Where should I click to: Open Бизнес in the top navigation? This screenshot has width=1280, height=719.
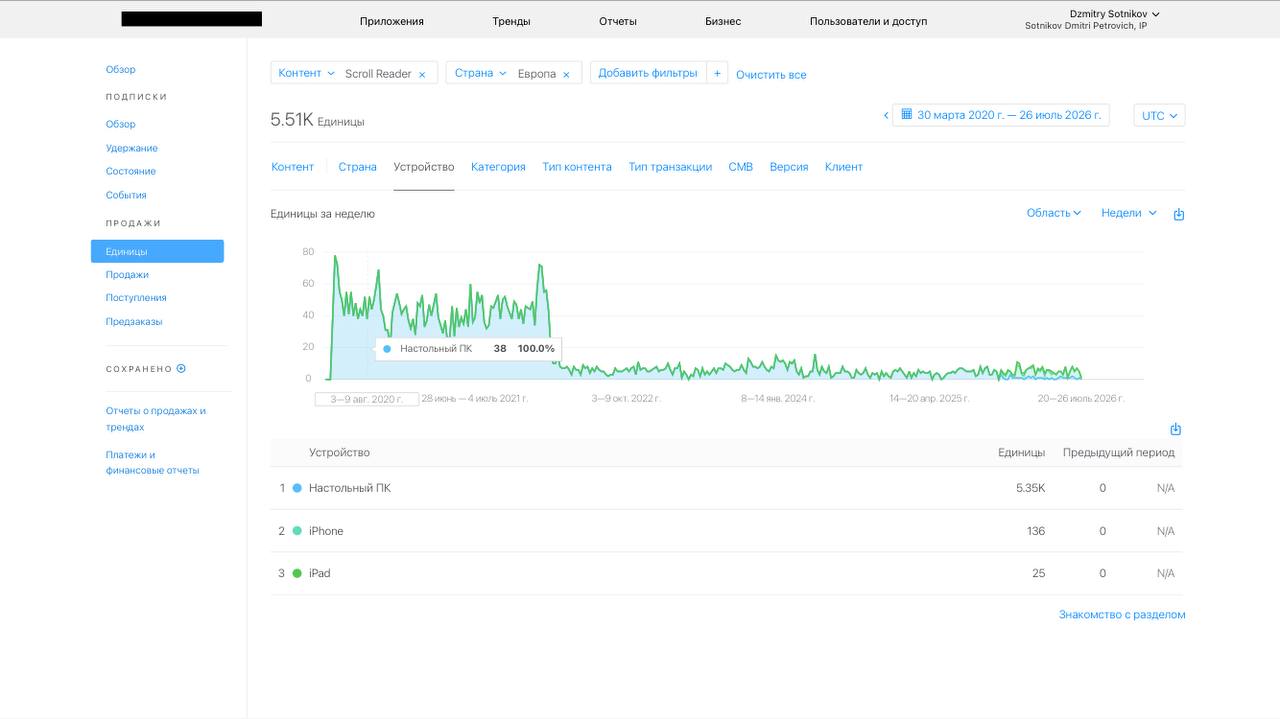[x=723, y=21]
